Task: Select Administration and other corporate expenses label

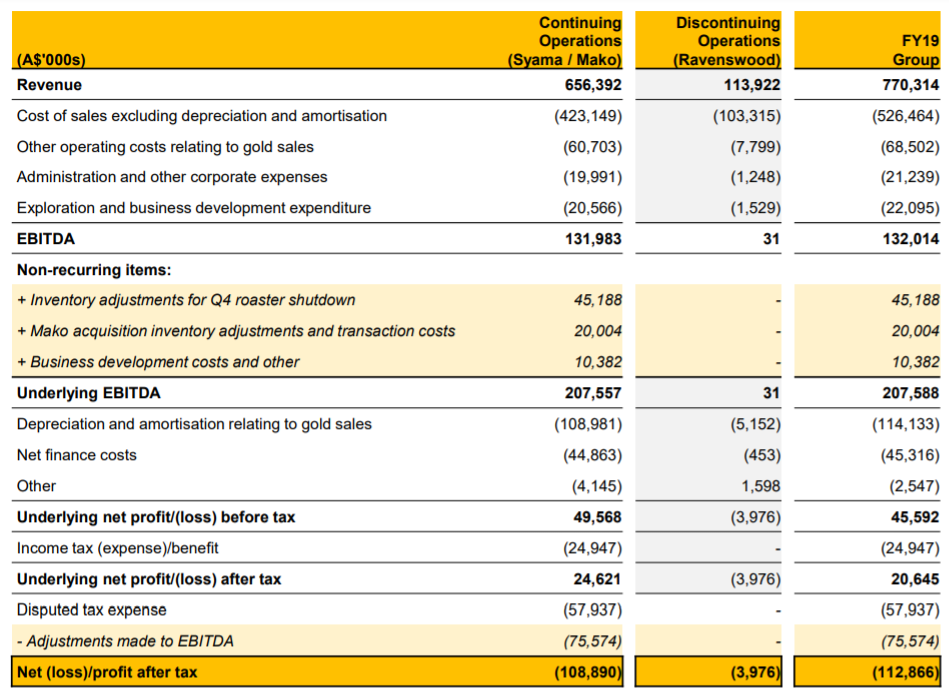Action: pyautogui.click(x=172, y=177)
